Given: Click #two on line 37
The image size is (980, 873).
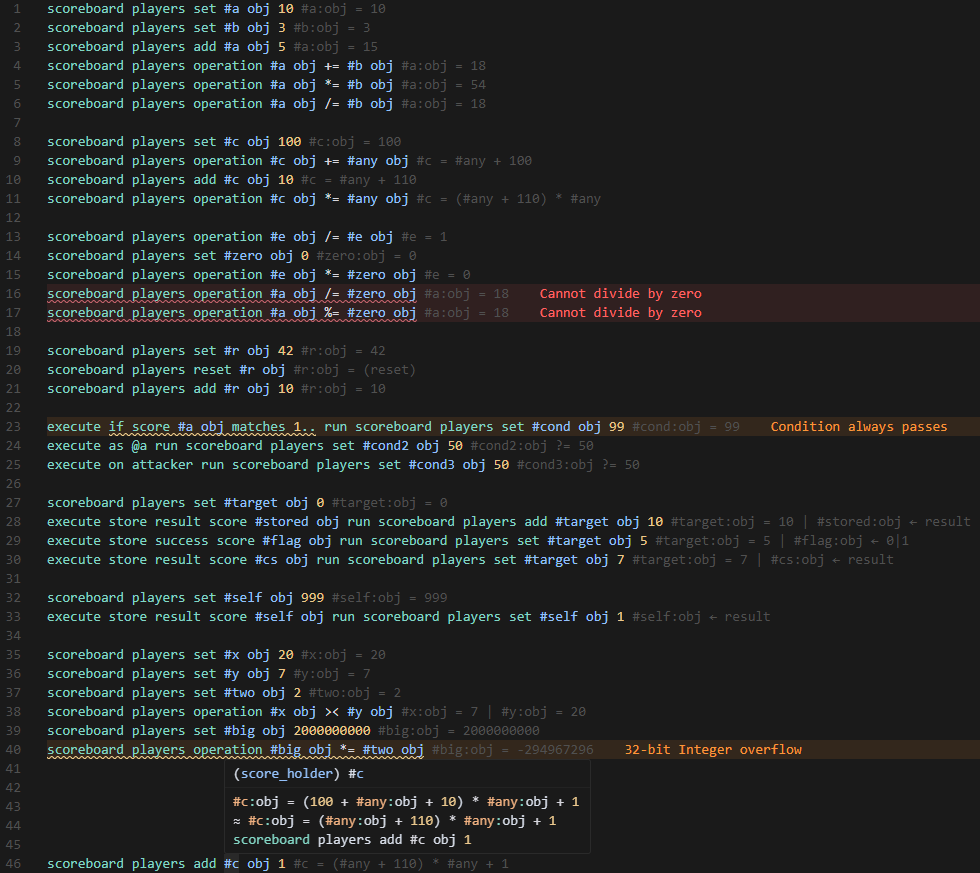Looking at the screenshot, I should coord(239,693).
